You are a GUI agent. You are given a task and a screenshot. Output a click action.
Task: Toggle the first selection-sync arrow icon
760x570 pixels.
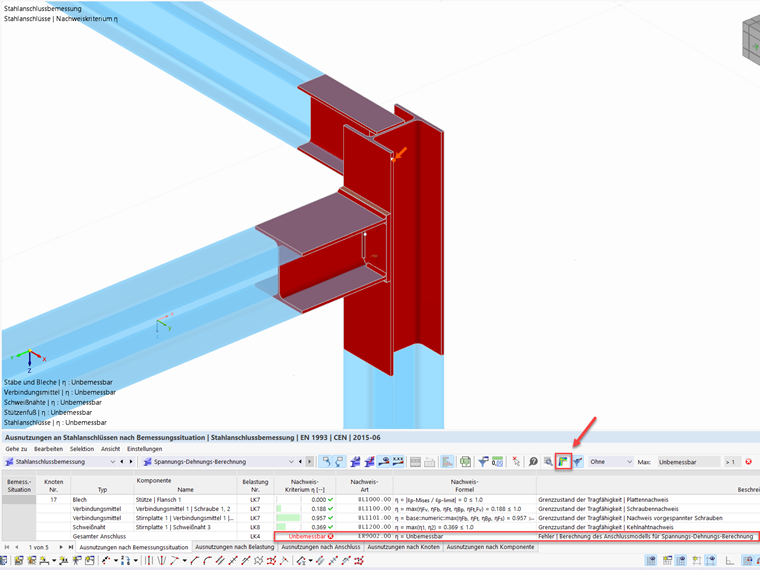pos(326,461)
